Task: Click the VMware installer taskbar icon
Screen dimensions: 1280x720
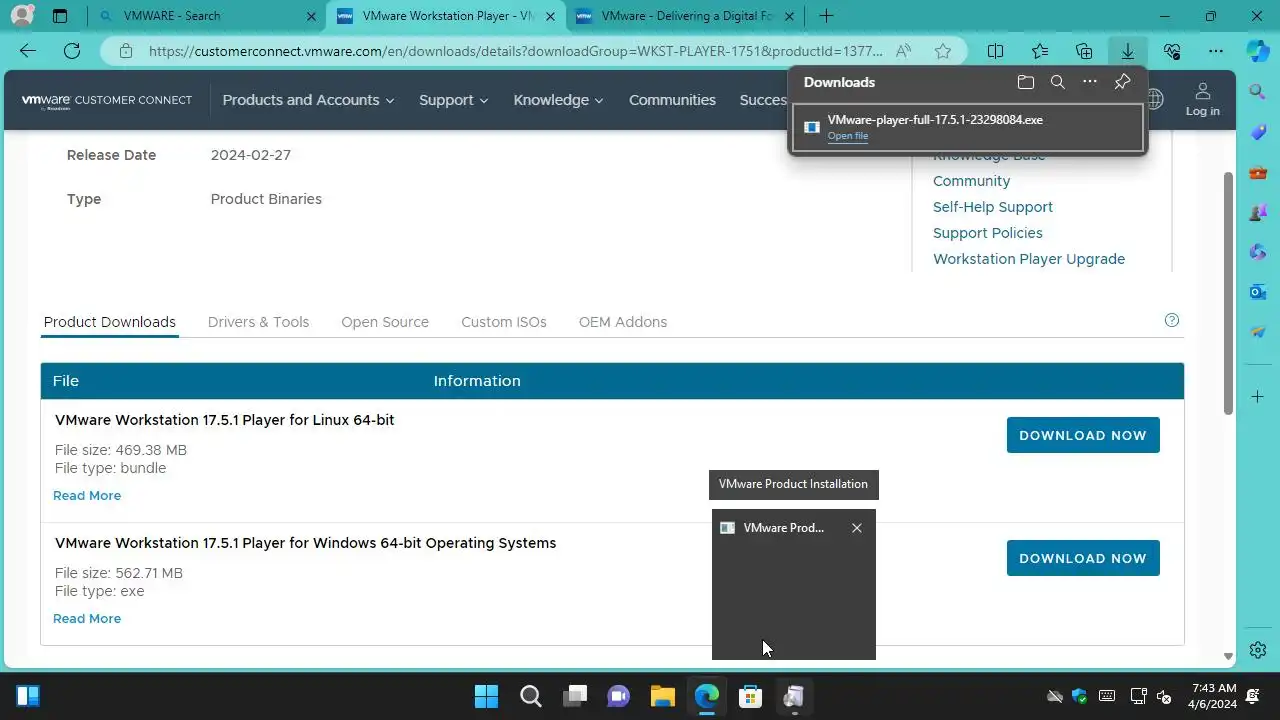Action: tap(794, 696)
